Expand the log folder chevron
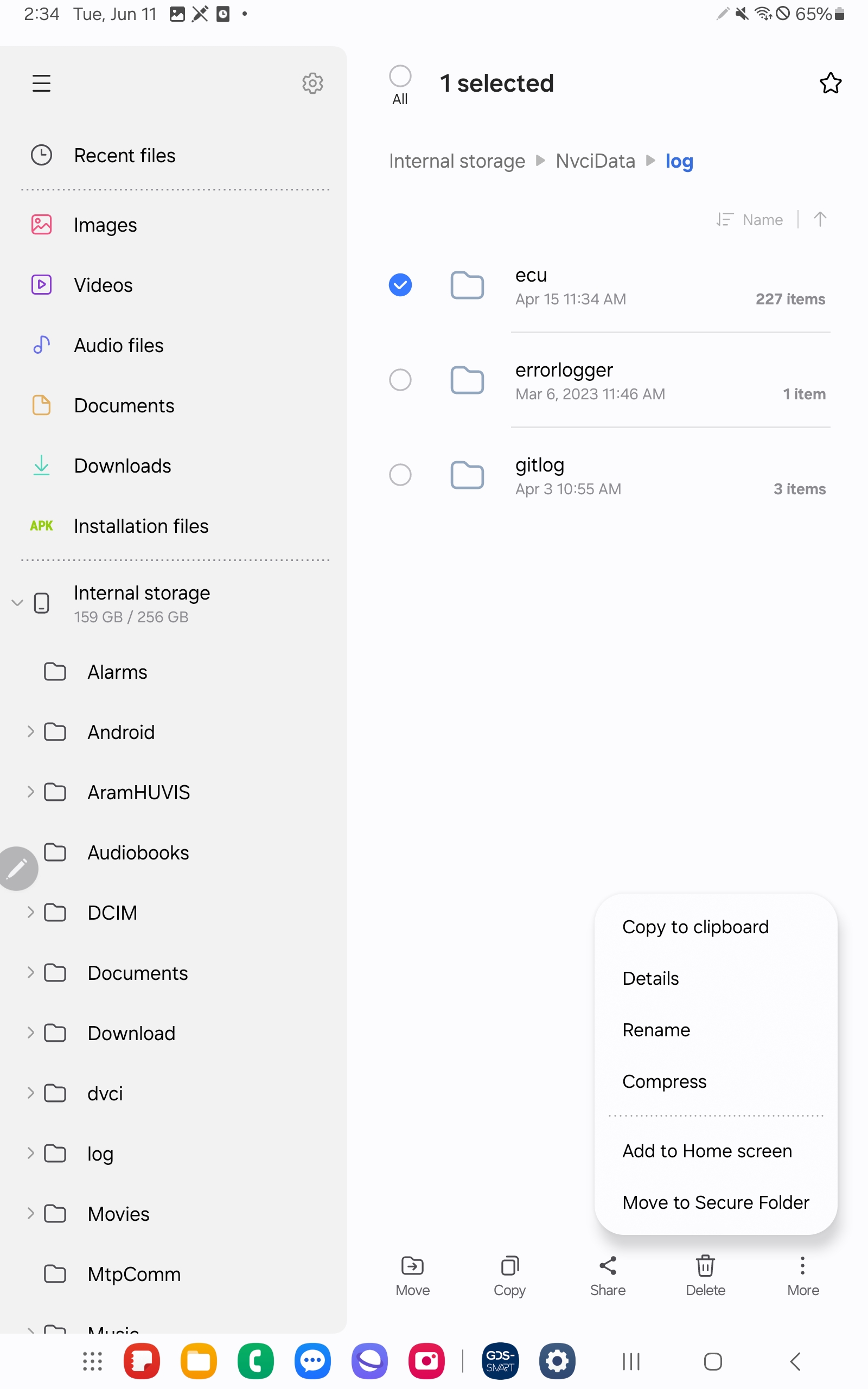868x1389 pixels. pyautogui.click(x=30, y=1154)
